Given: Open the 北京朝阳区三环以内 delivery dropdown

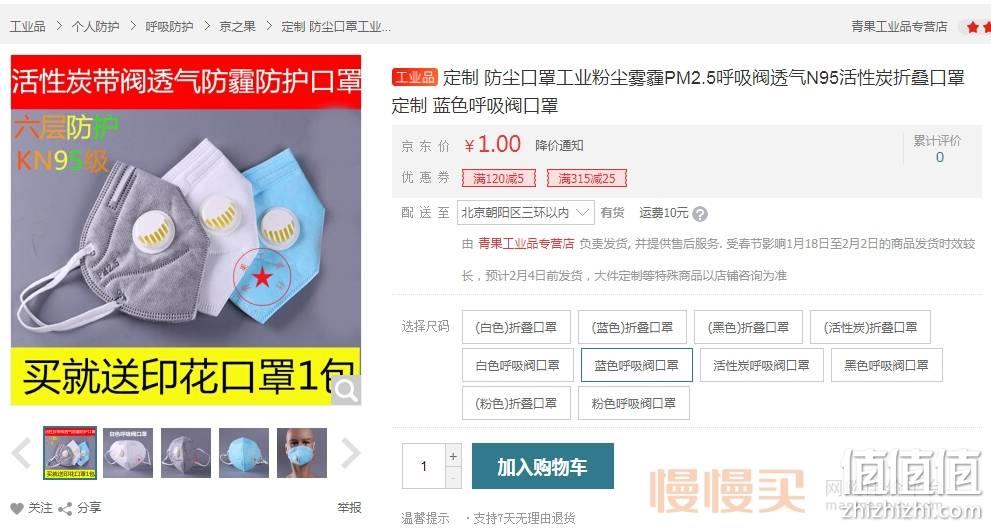Looking at the screenshot, I should click(526, 212).
